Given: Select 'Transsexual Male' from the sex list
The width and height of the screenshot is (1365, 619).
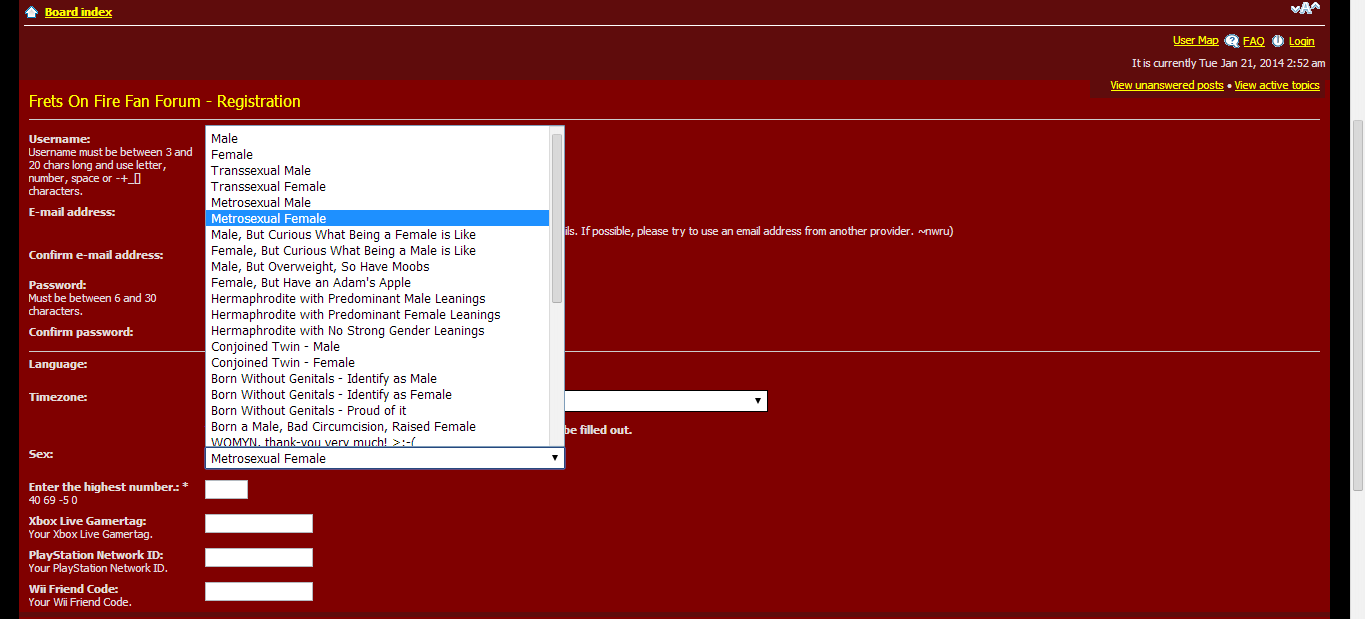Looking at the screenshot, I should [x=378, y=171].
